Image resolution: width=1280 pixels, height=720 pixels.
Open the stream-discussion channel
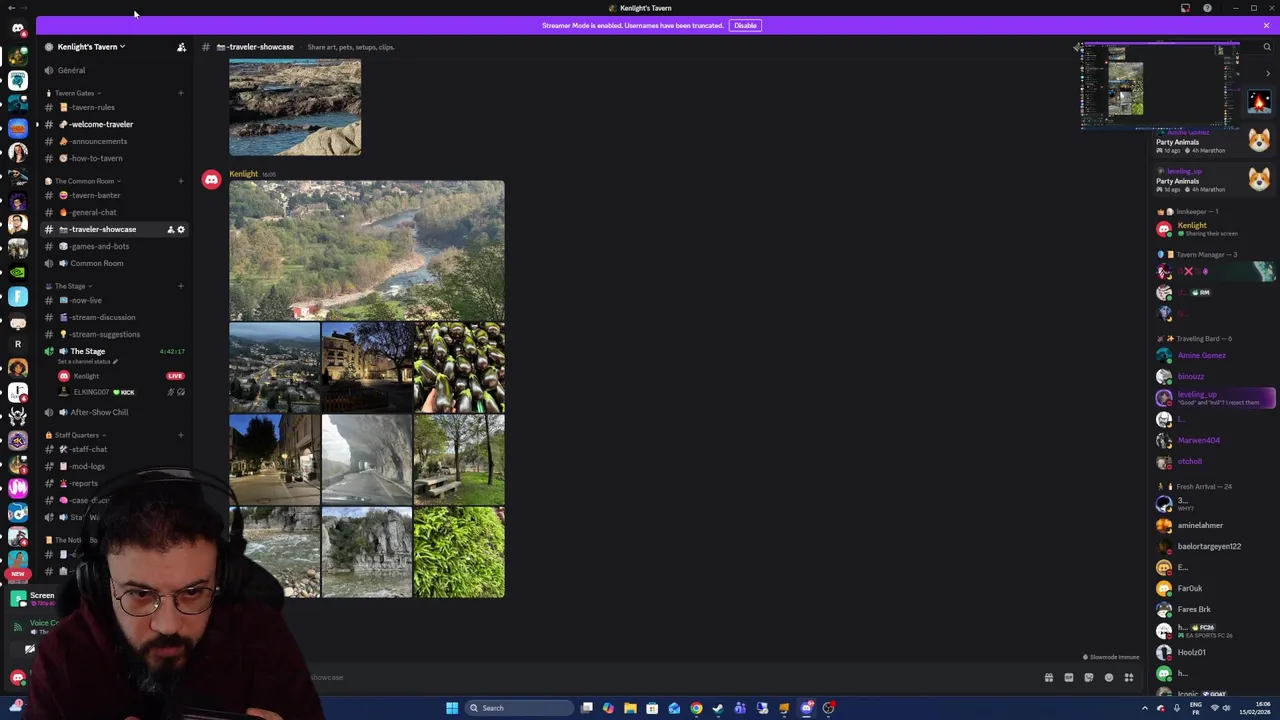pos(115,317)
